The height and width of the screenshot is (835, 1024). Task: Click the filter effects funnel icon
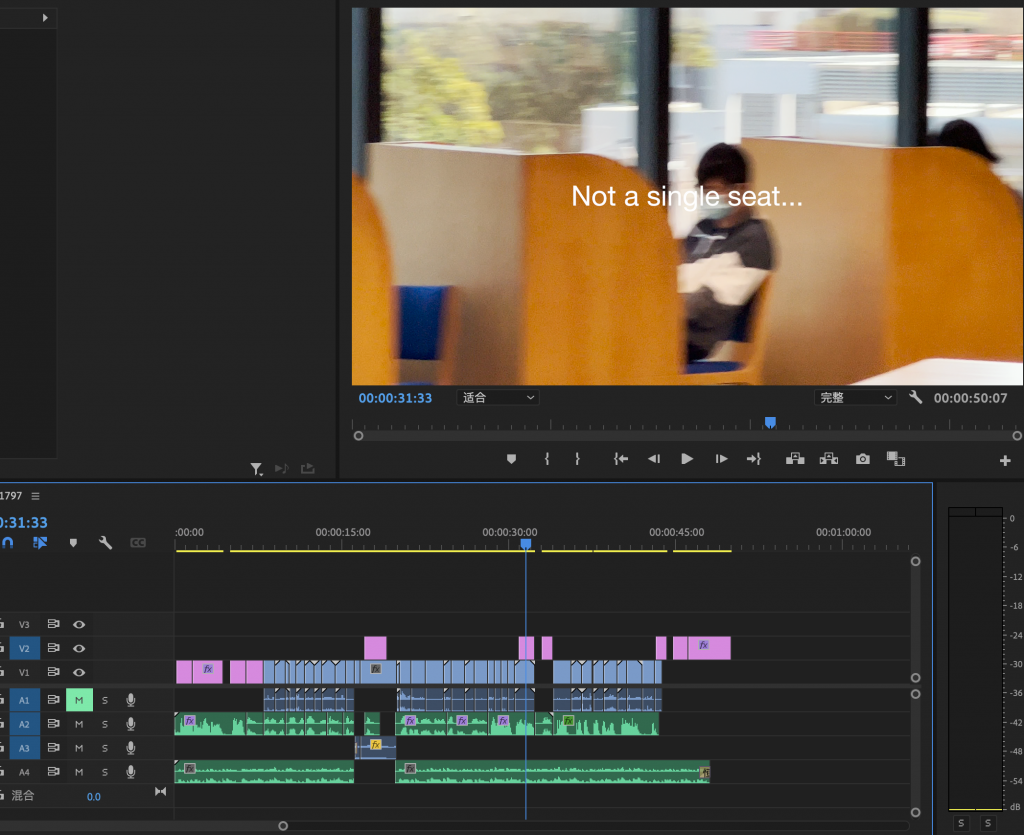tap(256, 468)
